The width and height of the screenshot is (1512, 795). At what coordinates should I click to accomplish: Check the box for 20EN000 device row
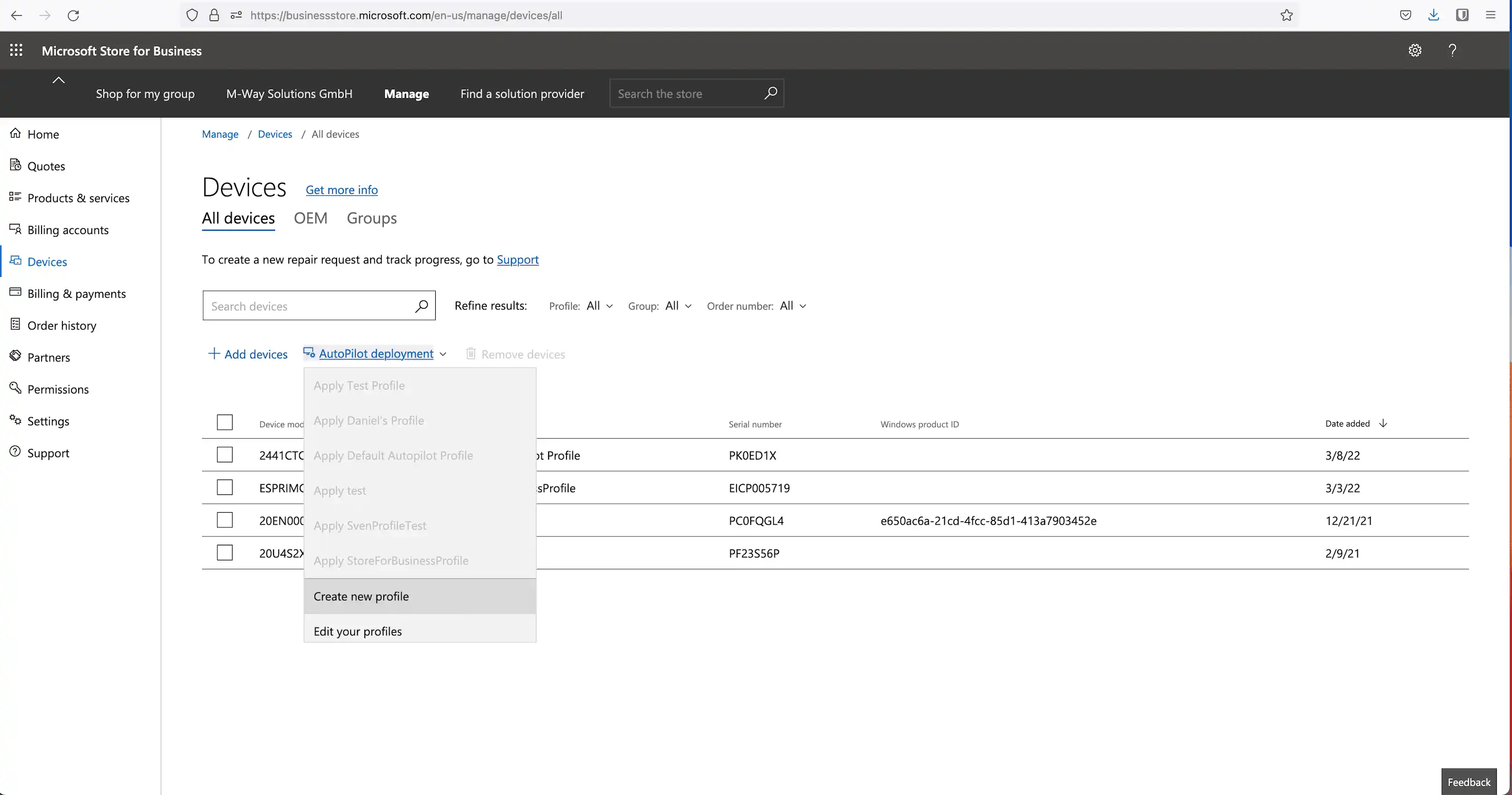point(225,521)
